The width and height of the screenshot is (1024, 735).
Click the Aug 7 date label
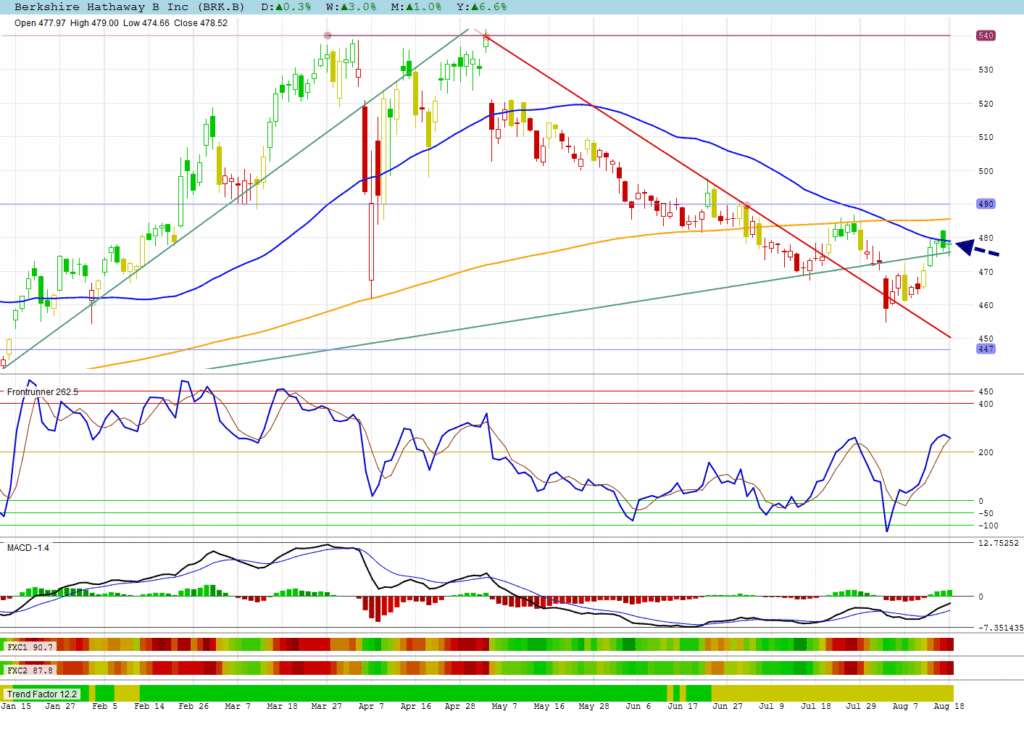905,706
